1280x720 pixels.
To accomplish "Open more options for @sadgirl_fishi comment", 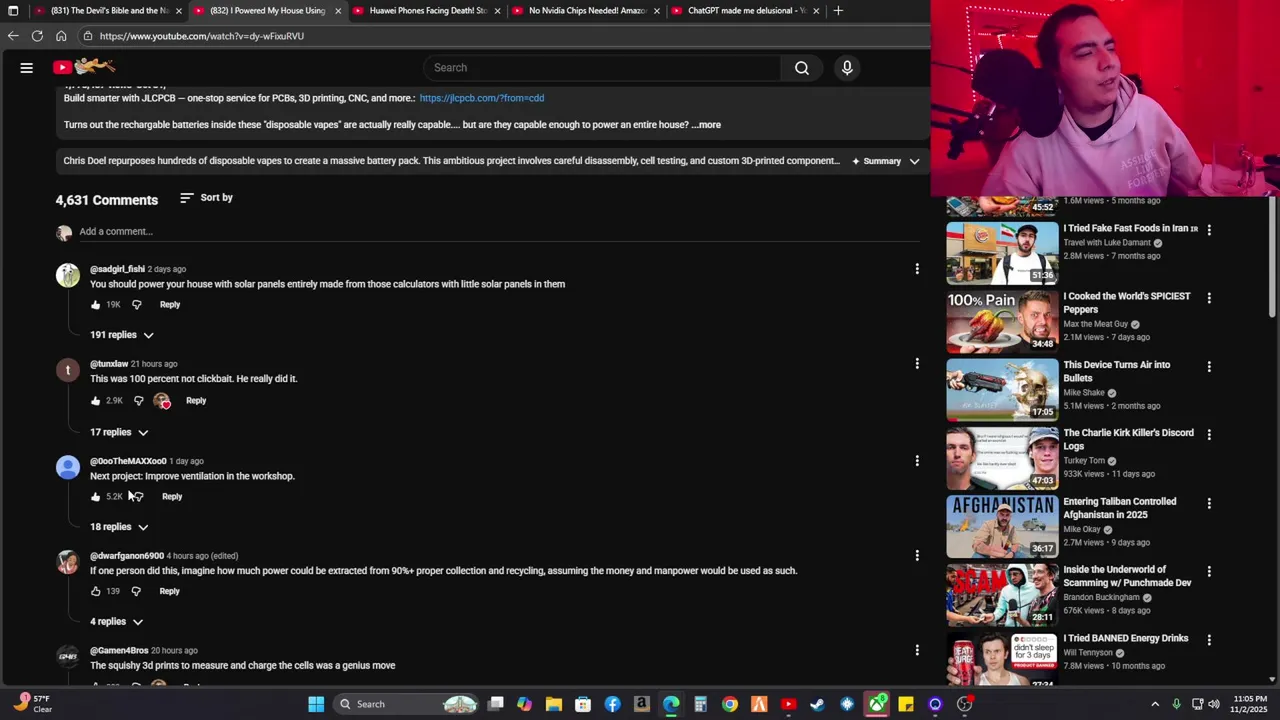I will tap(917, 269).
